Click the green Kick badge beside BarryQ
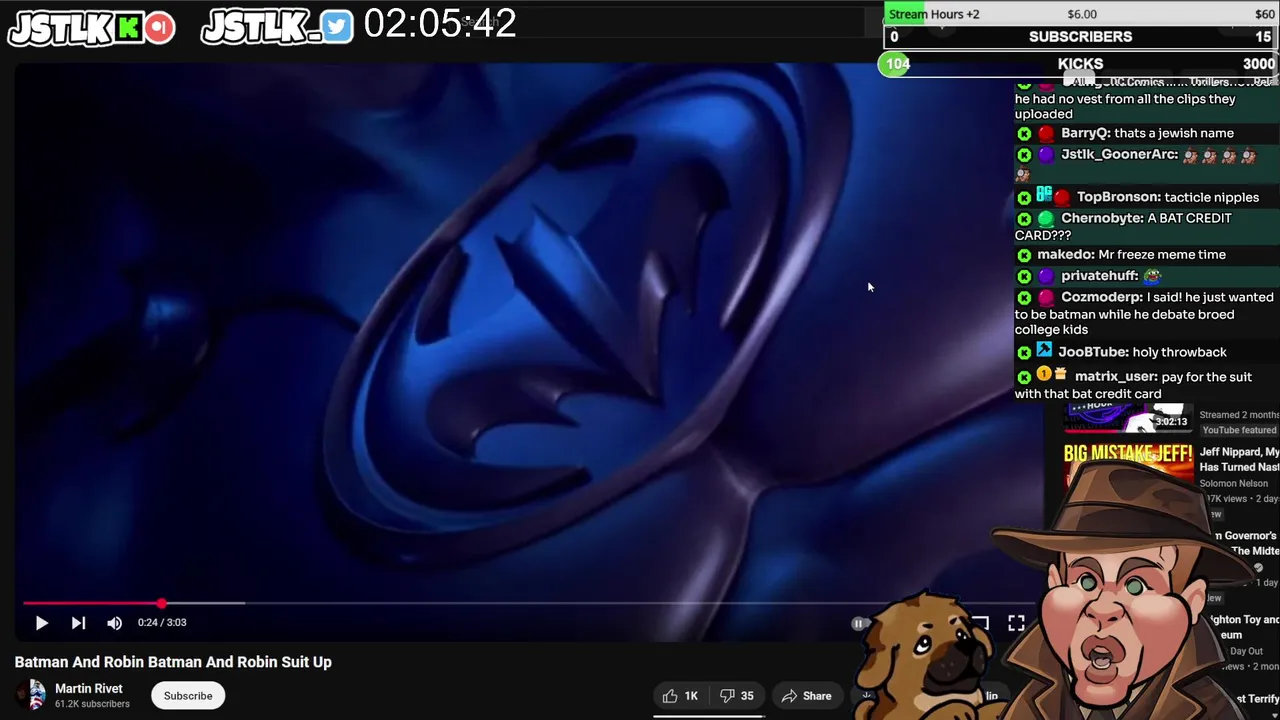1280x720 pixels. click(x=1024, y=133)
